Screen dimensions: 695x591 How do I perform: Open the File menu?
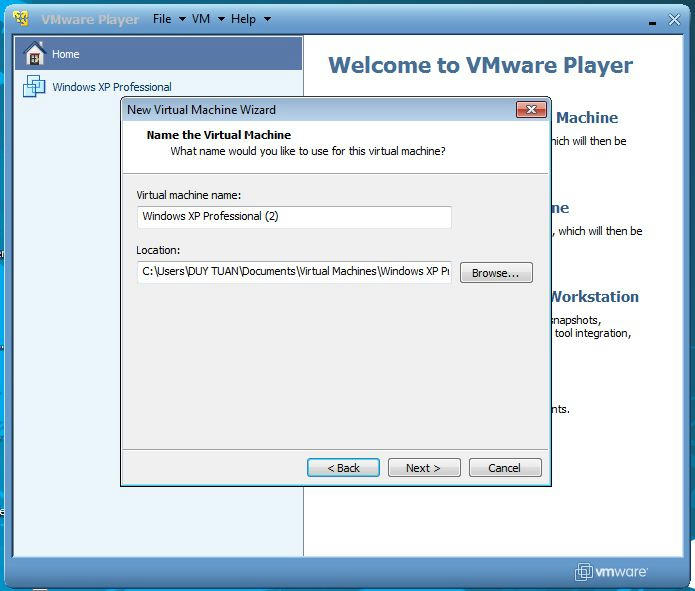162,19
